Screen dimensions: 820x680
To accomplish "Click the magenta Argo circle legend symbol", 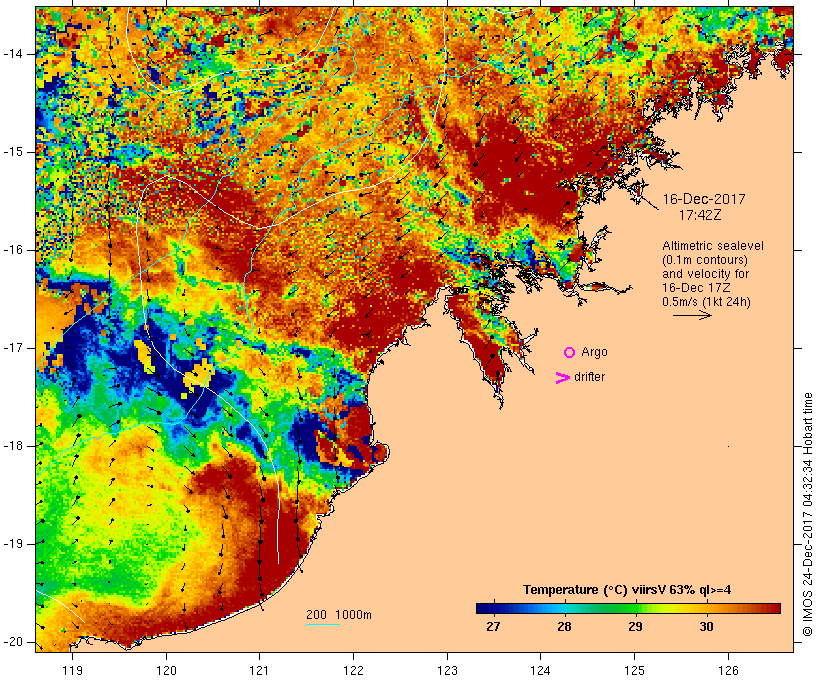I will (570, 353).
